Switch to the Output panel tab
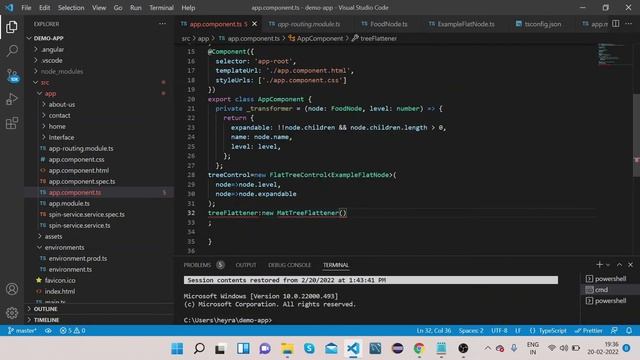The width and height of the screenshot is (640, 360). pos(246,265)
